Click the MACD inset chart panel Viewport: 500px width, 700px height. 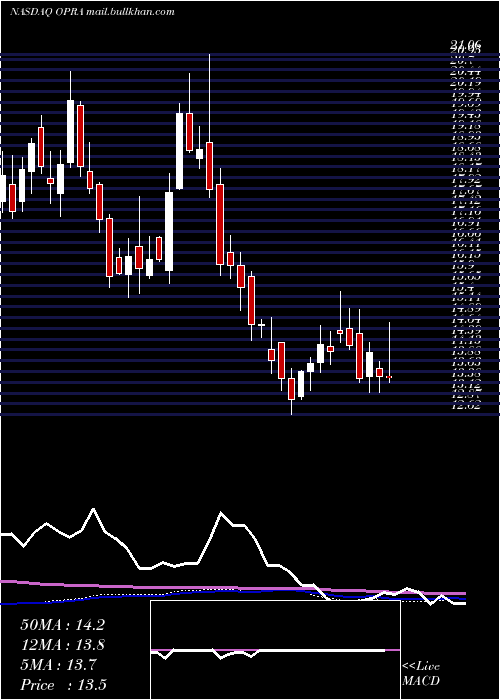click(x=275, y=650)
